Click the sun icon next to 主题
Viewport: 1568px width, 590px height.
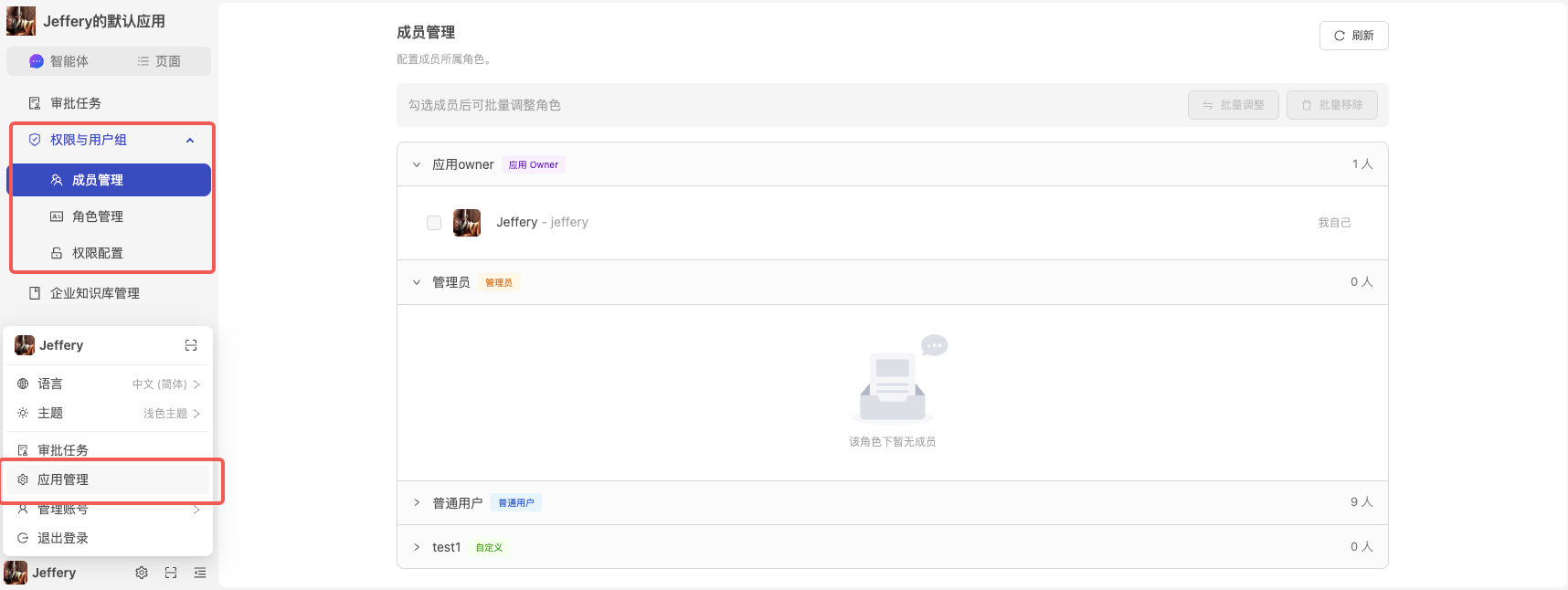point(23,414)
